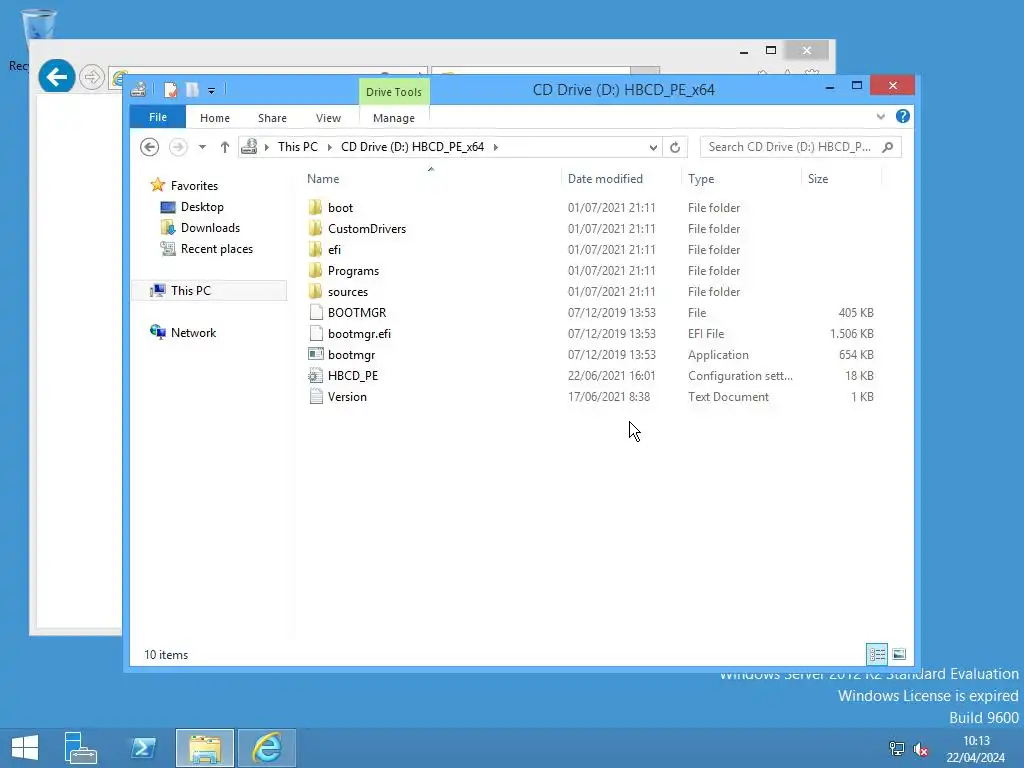Viewport: 1024px width, 768px height.
Task: Launch PowerShell from the taskbar
Action: (x=143, y=748)
